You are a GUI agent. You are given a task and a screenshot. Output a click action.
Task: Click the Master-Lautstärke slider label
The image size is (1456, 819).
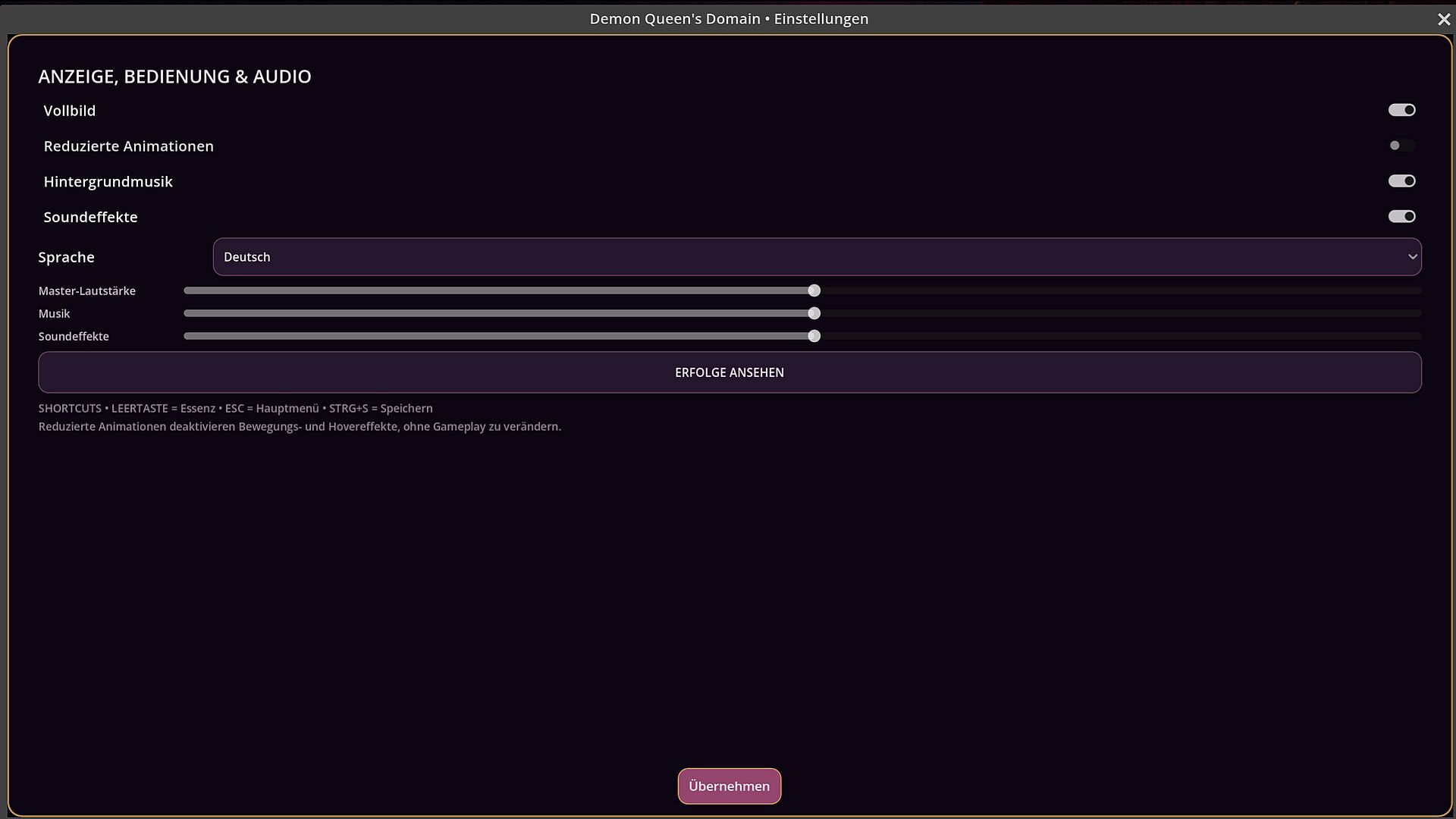87,291
